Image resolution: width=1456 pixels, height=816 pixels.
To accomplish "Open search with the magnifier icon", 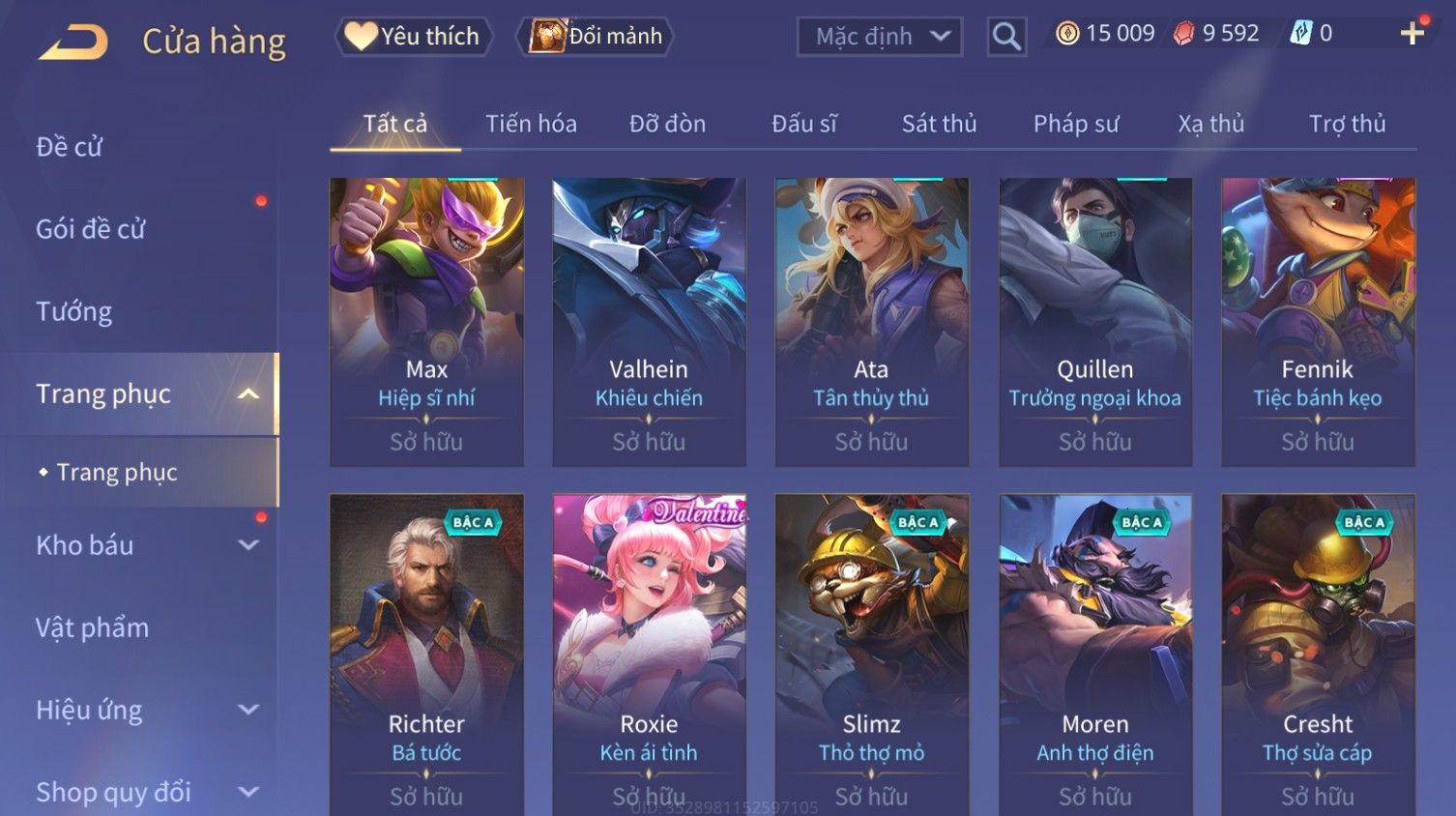I will 1006,37.
